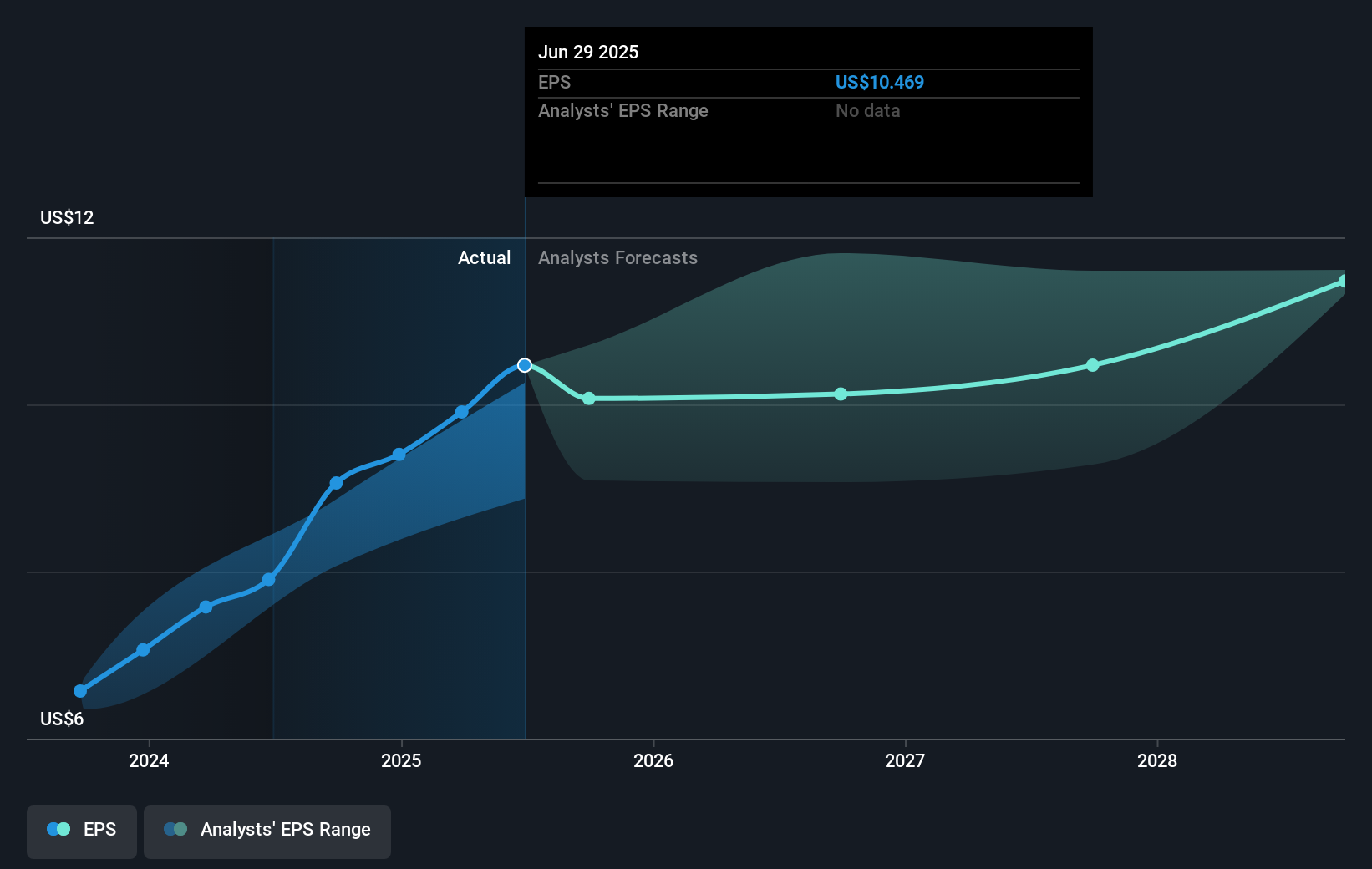The height and width of the screenshot is (869, 1372).
Task: Select the Jun 29 2025 EPS data point
Action: click(x=525, y=365)
